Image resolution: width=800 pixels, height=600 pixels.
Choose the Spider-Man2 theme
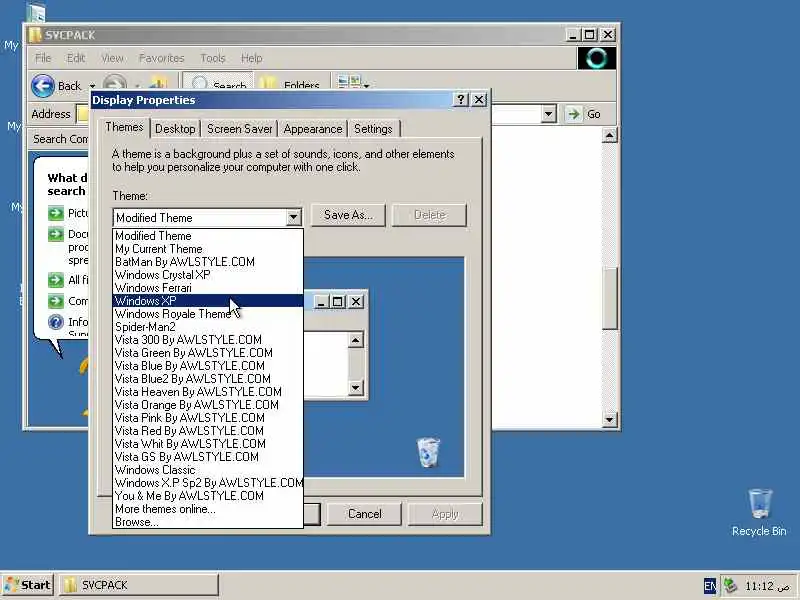pos(208,327)
